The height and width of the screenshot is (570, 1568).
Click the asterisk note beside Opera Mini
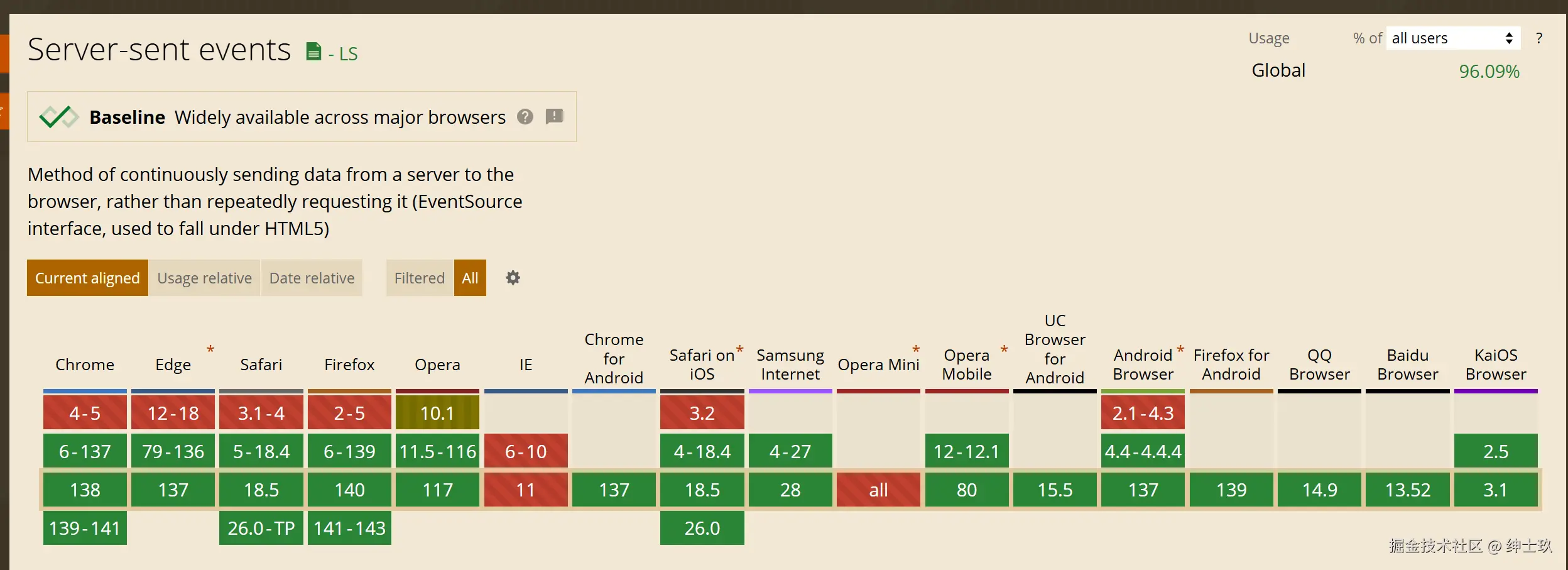coord(916,349)
